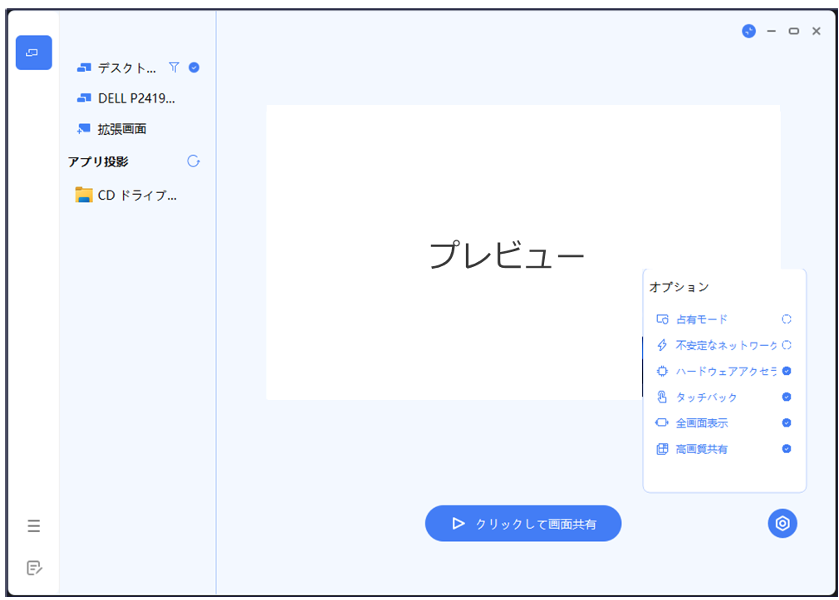Click the タッチバック hand icon
Image resolution: width=839 pixels, height=600 pixels.
pyautogui.click(x=662, y=397)
